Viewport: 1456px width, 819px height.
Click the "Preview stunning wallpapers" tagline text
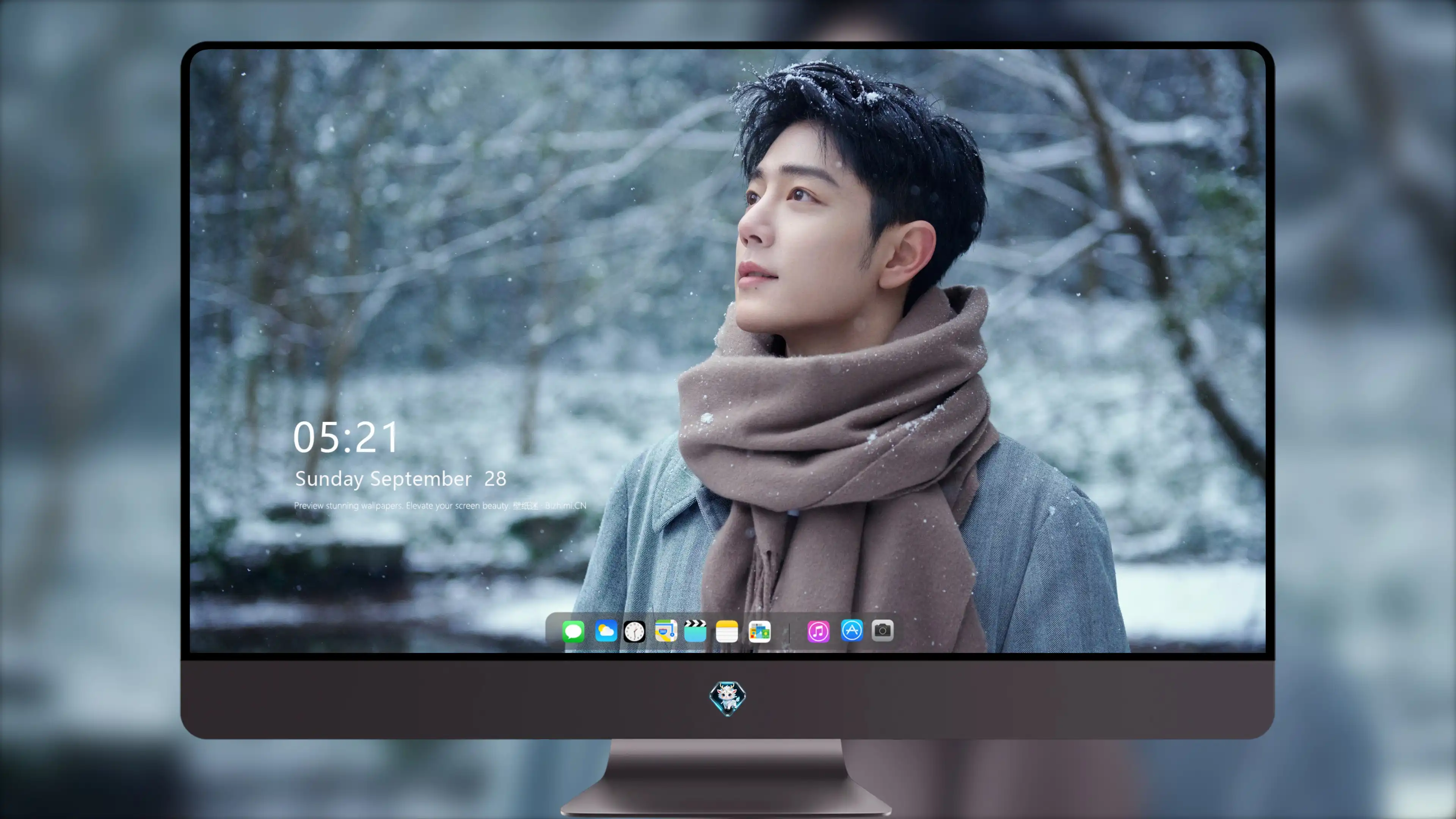[x=440, y=505]
